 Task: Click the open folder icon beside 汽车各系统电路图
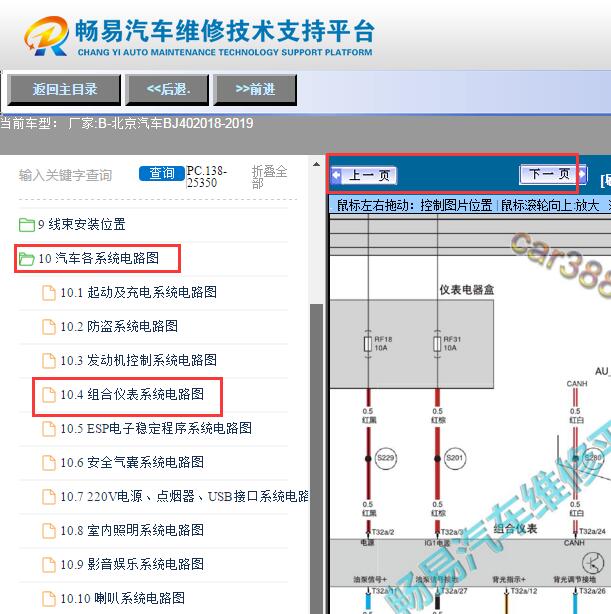(27, 259)
